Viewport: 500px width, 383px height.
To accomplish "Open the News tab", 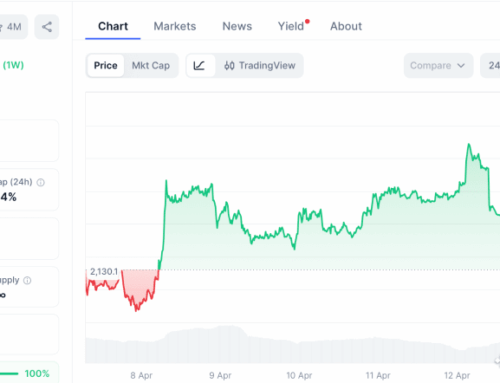I will pyautogui.click(x=237, y=26).
